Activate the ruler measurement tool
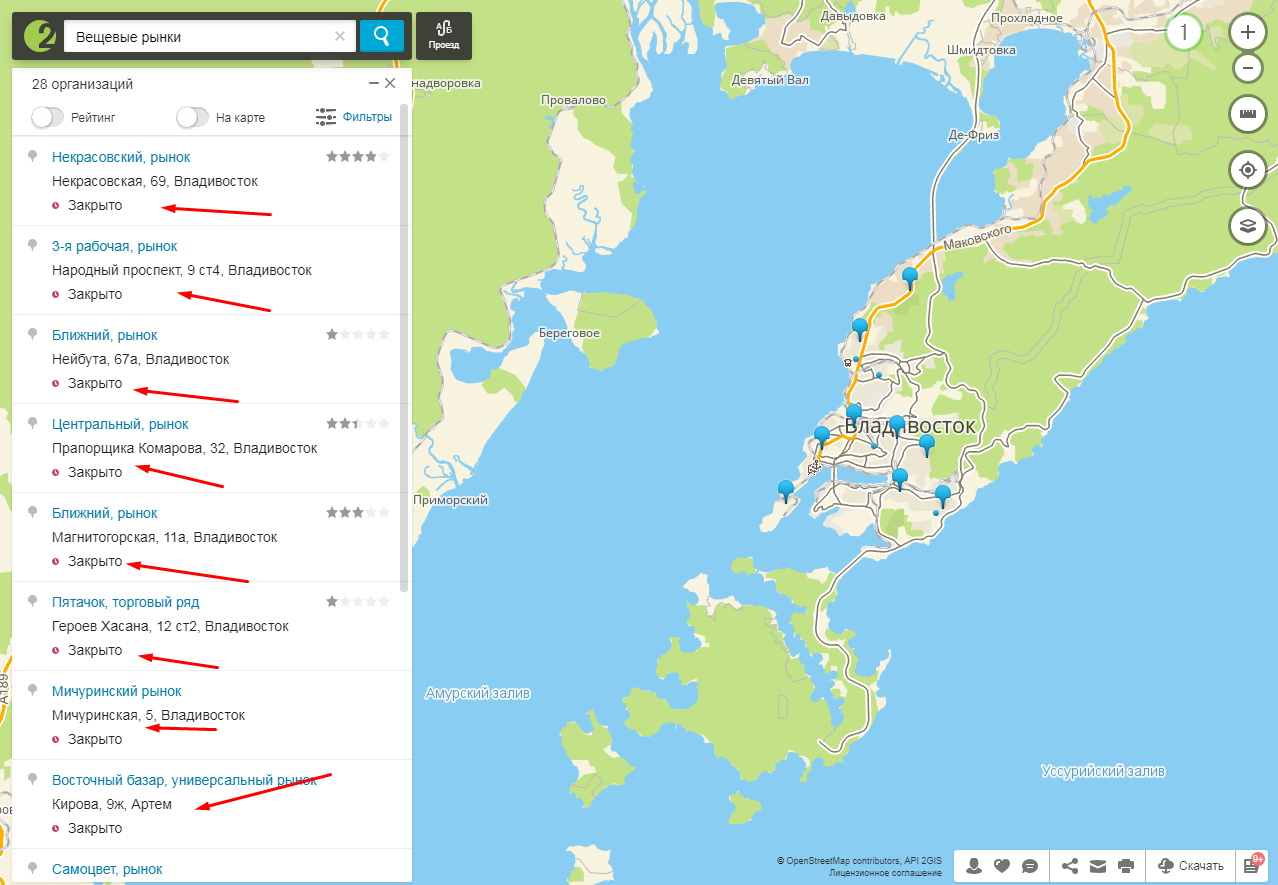Viewport: 1278px width, 885px height. (x=1247, y=114)
